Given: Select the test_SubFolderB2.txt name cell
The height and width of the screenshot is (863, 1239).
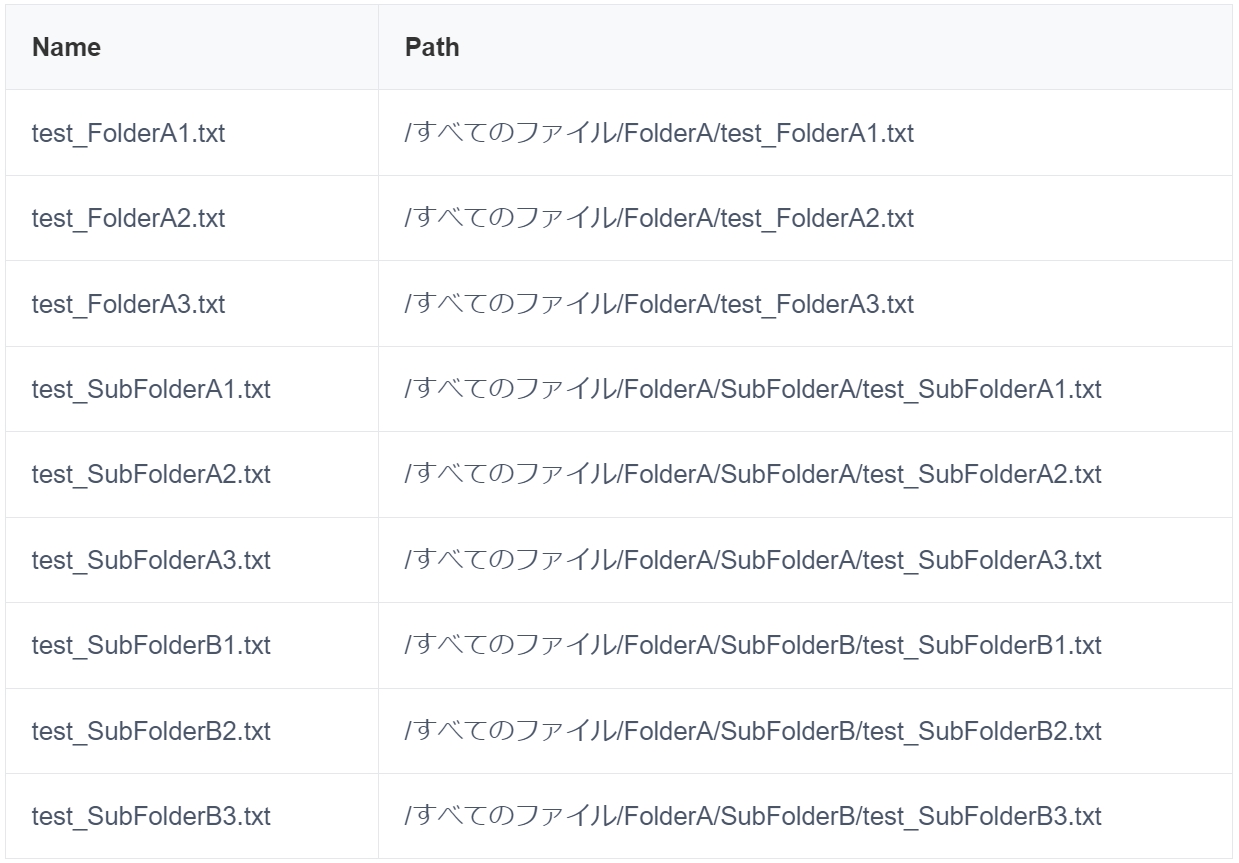Looking at the screenshot, I should [151, 731].
